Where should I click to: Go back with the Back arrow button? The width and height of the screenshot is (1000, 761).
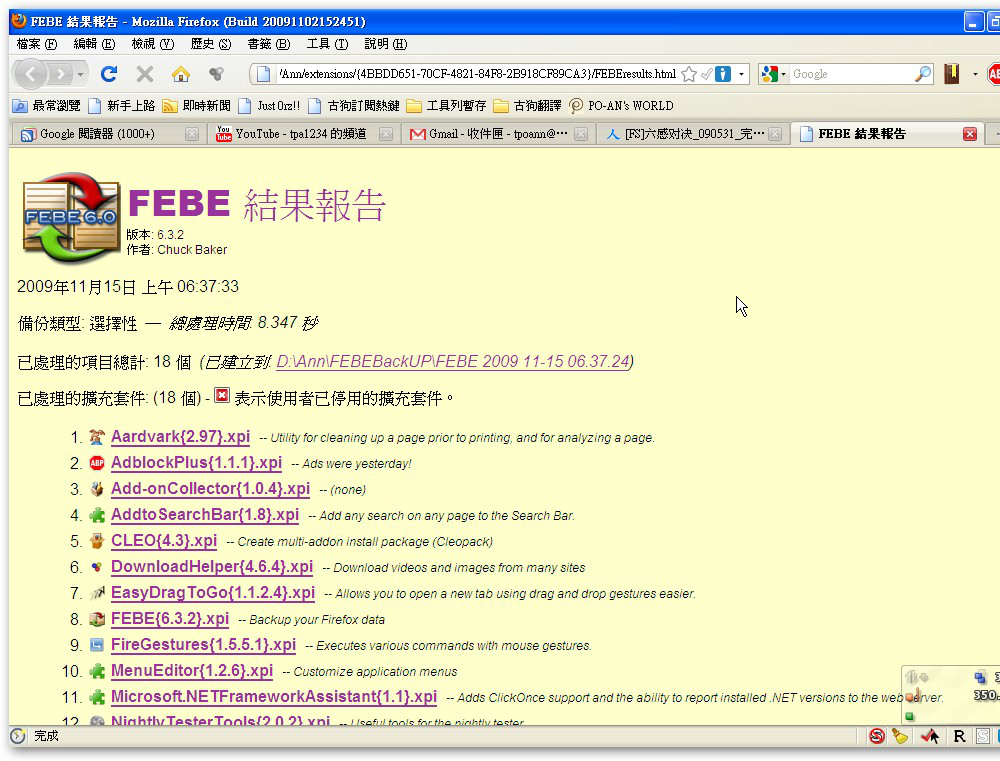click(30, 75)
